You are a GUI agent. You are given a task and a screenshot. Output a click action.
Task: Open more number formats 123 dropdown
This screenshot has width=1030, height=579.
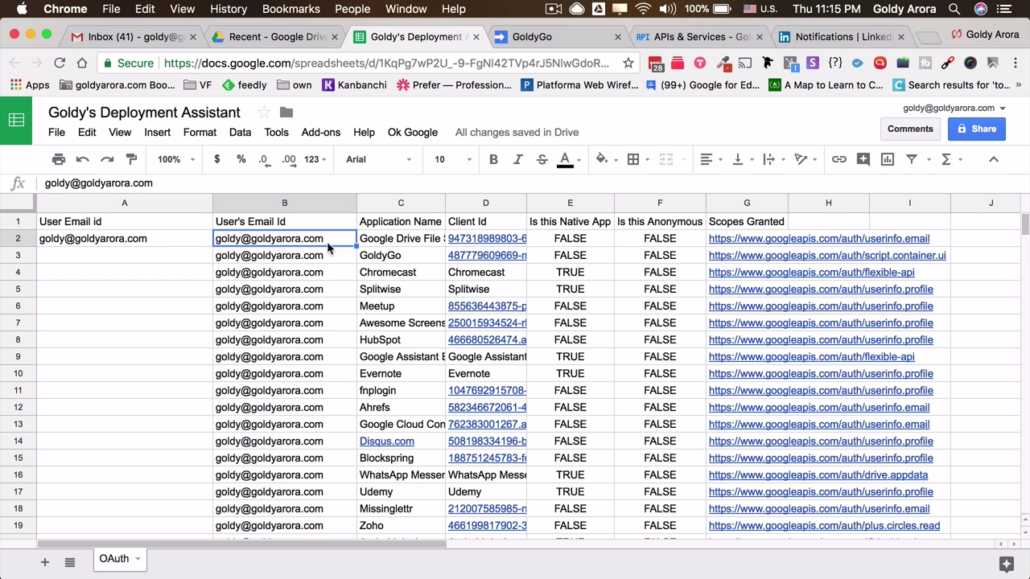click(x=315, y=159)
